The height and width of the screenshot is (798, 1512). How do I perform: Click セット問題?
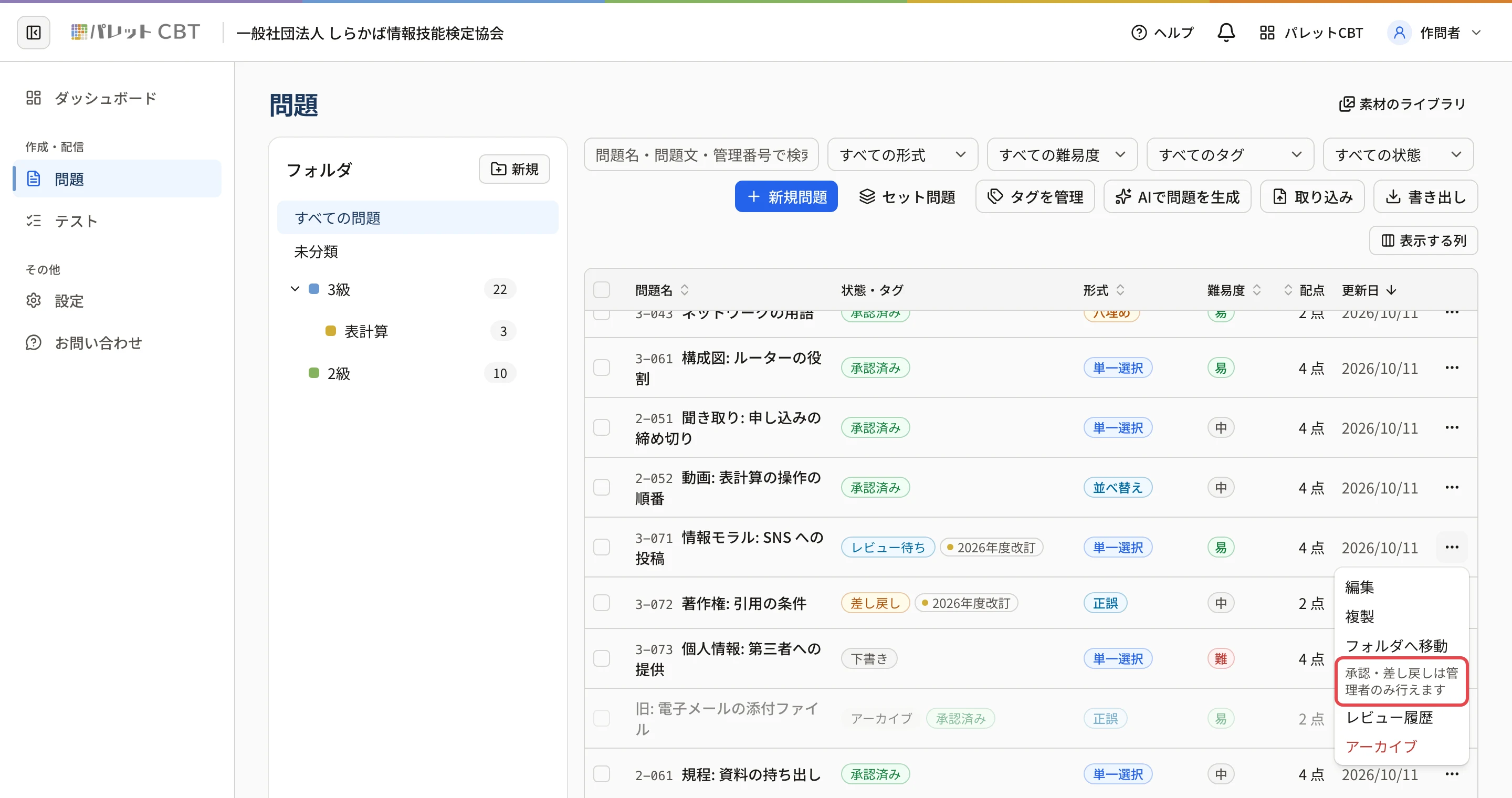[906, 196]
